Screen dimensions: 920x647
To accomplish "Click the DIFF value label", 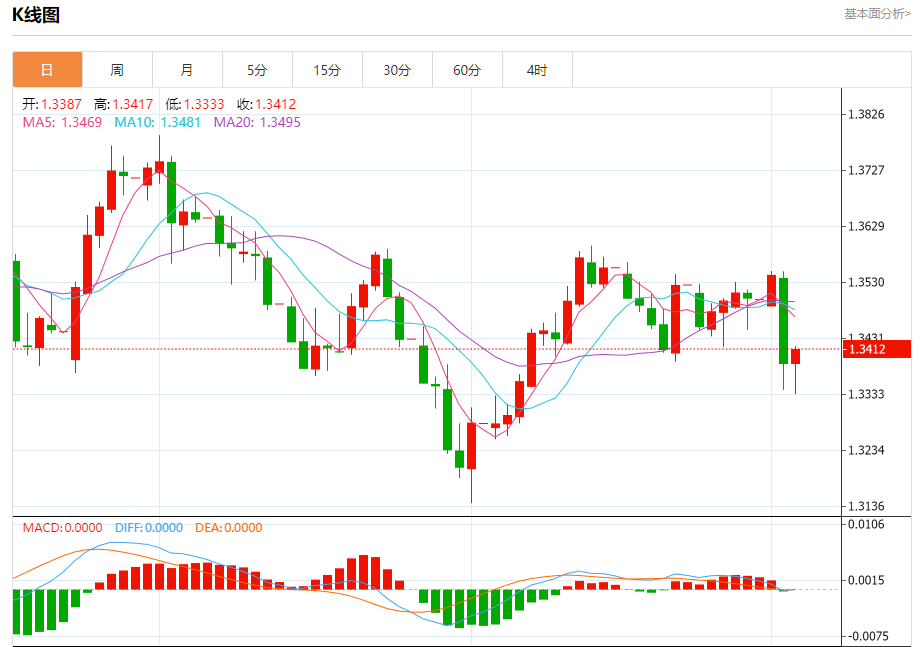I will pos(149,527).
